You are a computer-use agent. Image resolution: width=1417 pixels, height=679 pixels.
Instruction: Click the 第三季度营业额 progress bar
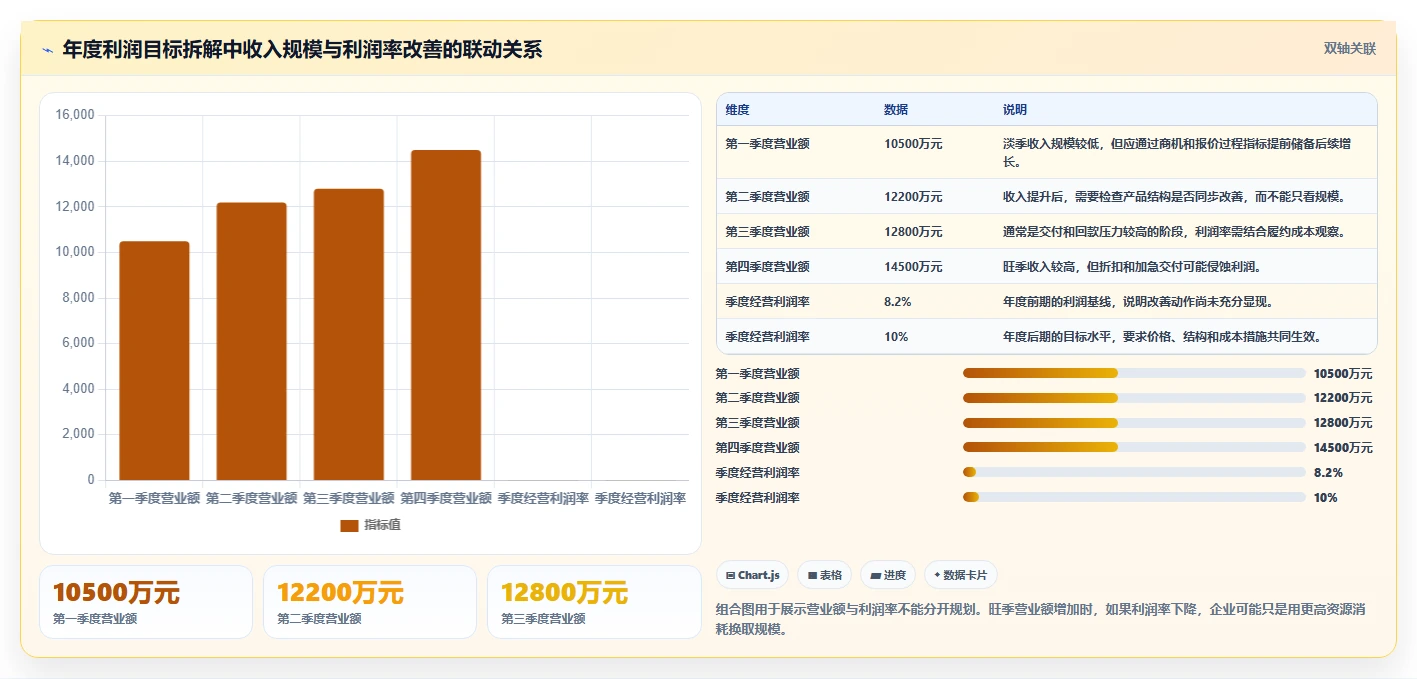click(1134, 422)
